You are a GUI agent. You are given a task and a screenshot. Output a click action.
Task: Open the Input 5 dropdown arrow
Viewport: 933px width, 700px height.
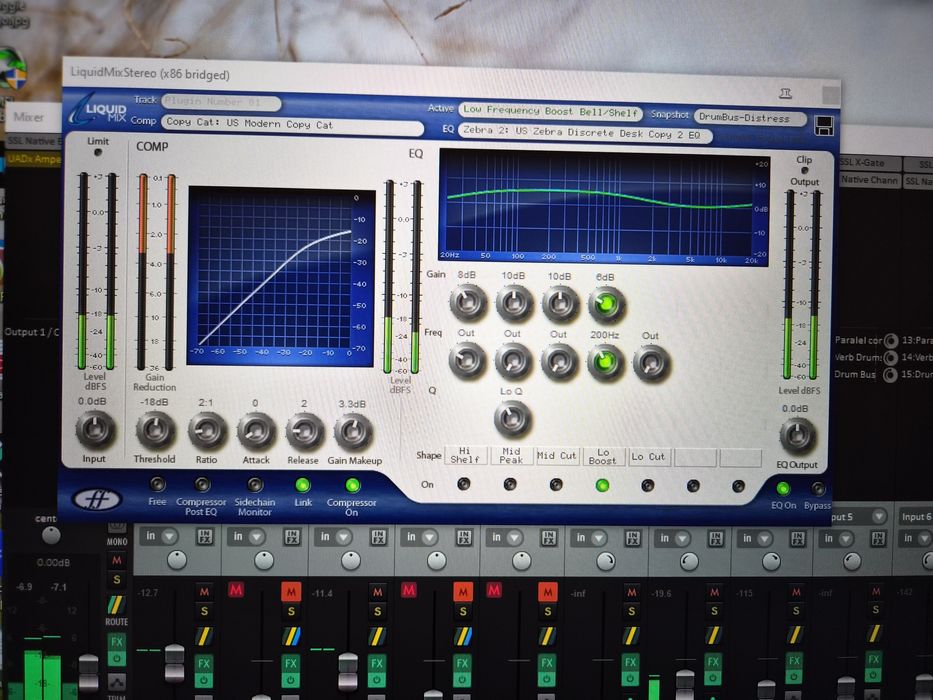878,516
